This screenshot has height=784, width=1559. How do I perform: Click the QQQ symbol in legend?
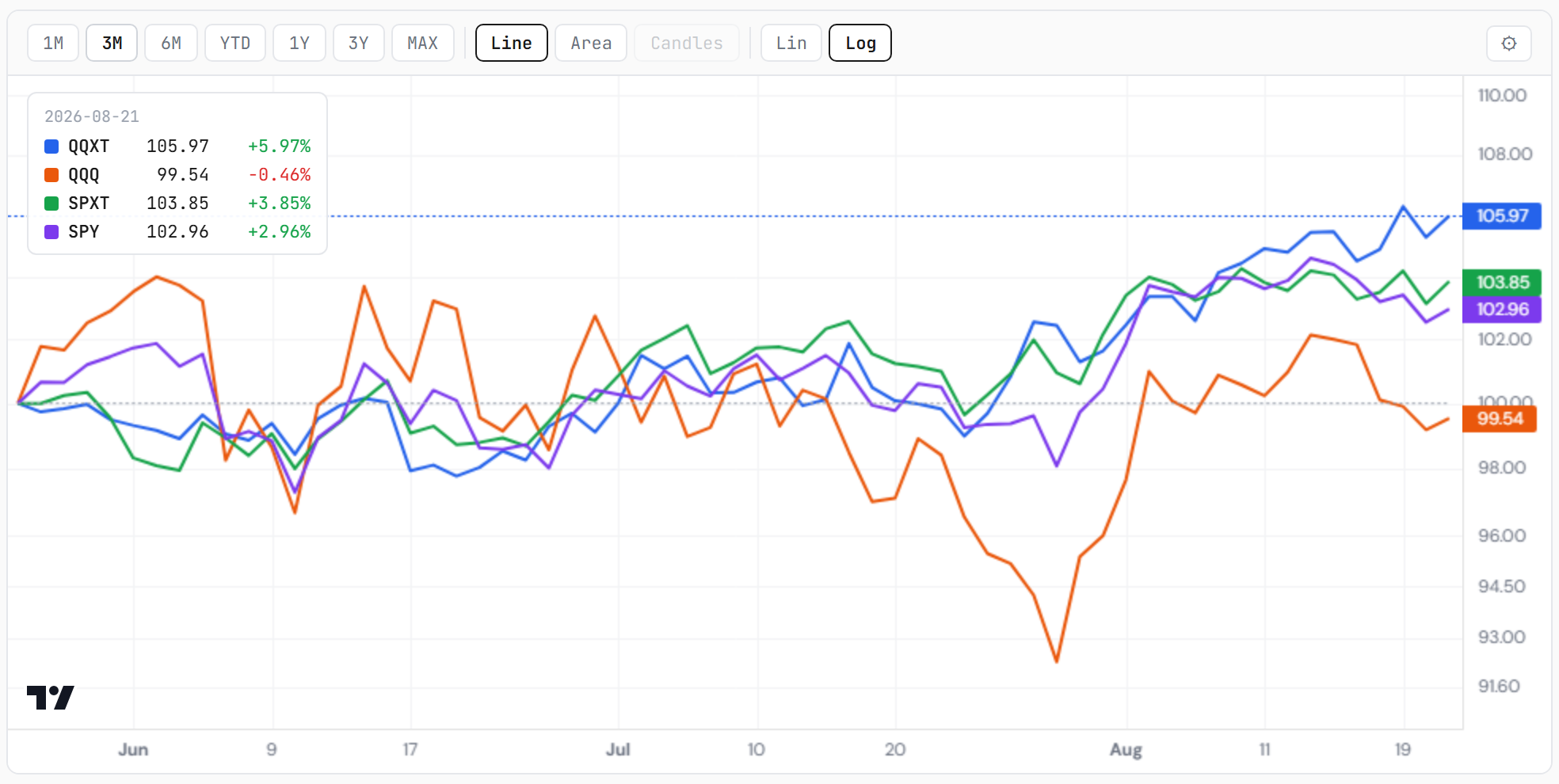[x=84, y=175]
